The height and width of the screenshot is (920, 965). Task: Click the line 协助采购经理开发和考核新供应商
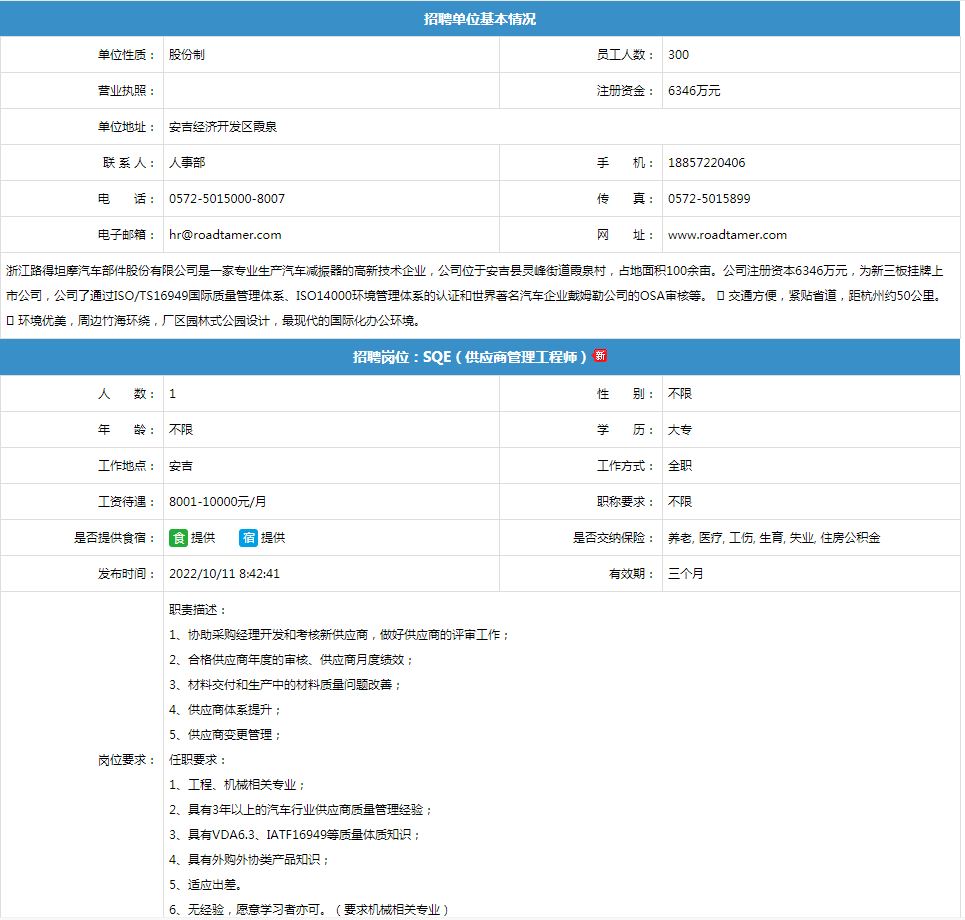click(340, 634)
